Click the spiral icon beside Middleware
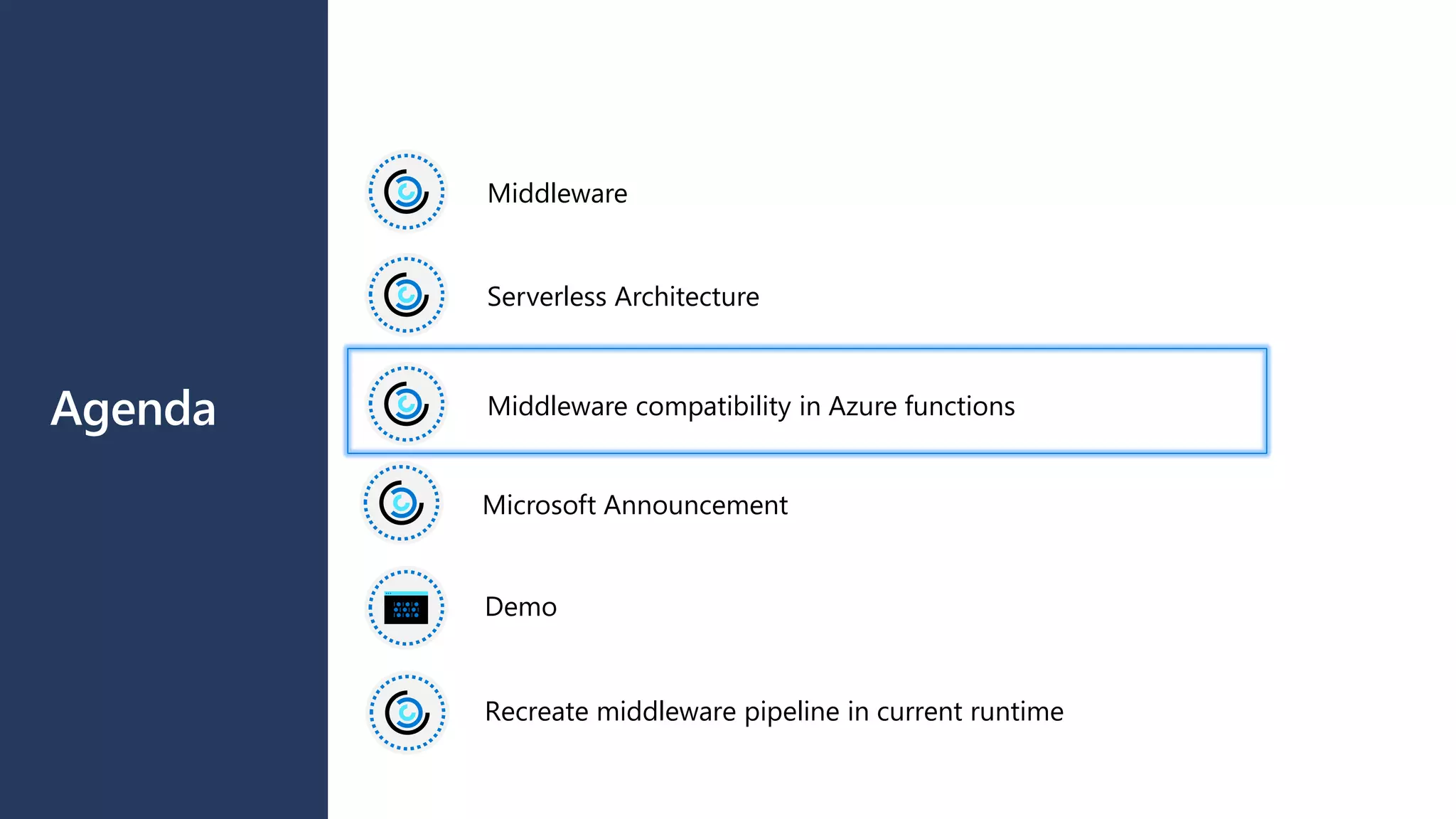Image resolution: width=1456 pixels, height=819 pixels. pyautogui.click(x=406, y=192)
